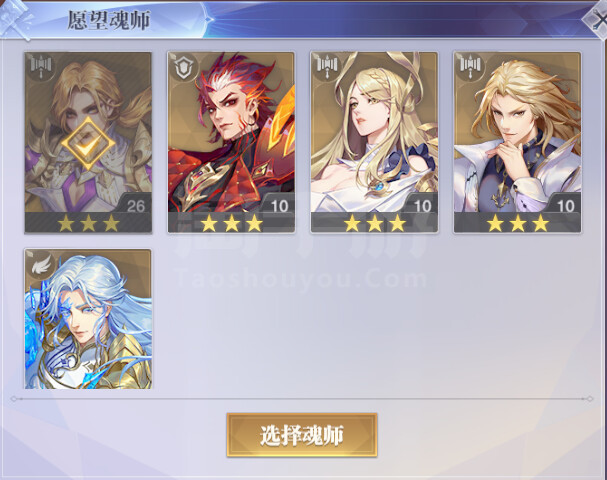Click the three-star rating on the red-haired card
This screenshot has height=480, width=607.
pyautogui.click(x=231, y=223)
